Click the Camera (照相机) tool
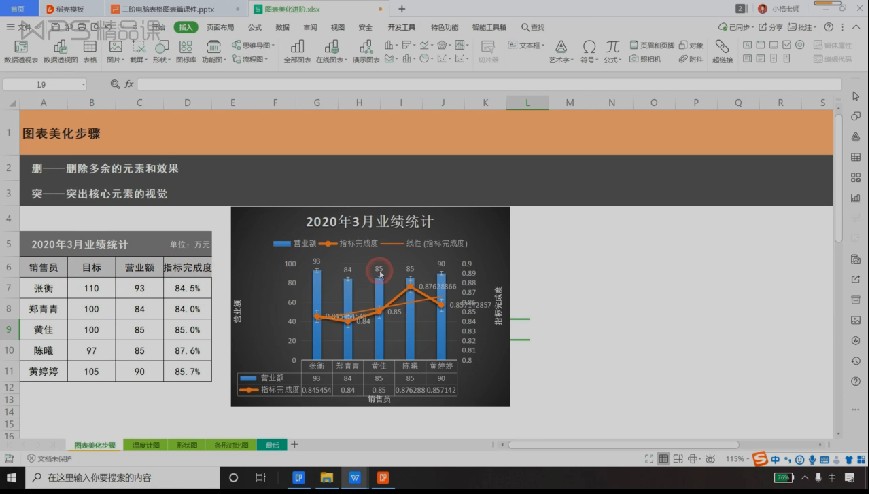Viewport: 869px width, 494px height. click(x=645, y=59)
